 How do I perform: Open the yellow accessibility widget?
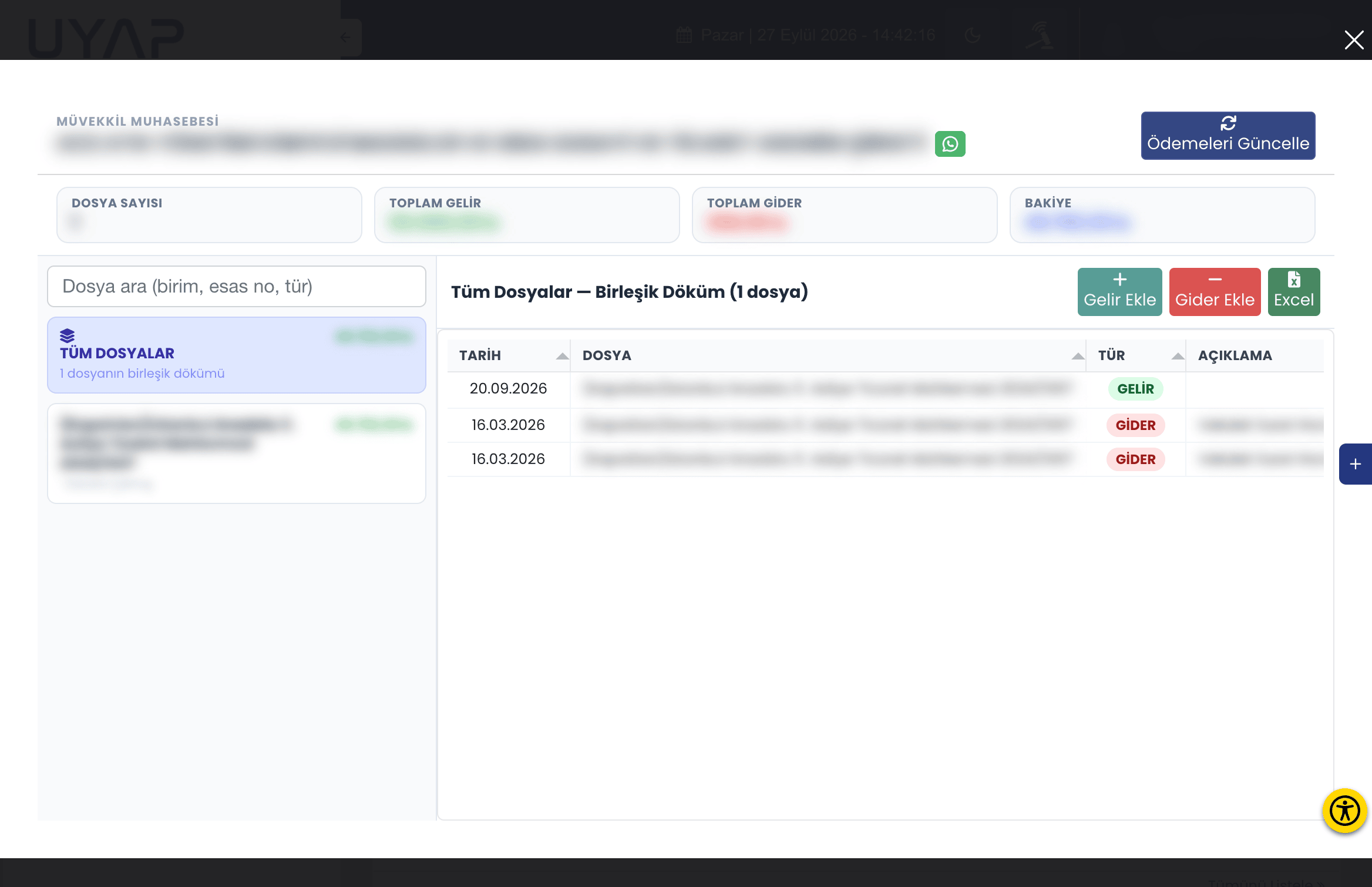coord(1344,811)
